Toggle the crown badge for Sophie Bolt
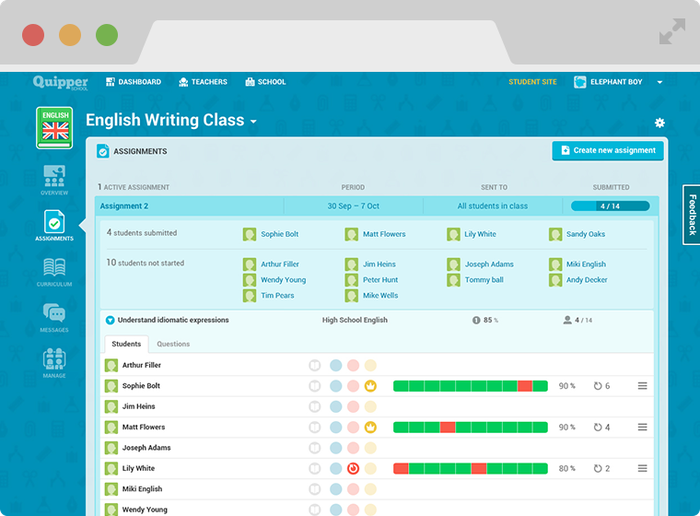 tap(370, 386)
